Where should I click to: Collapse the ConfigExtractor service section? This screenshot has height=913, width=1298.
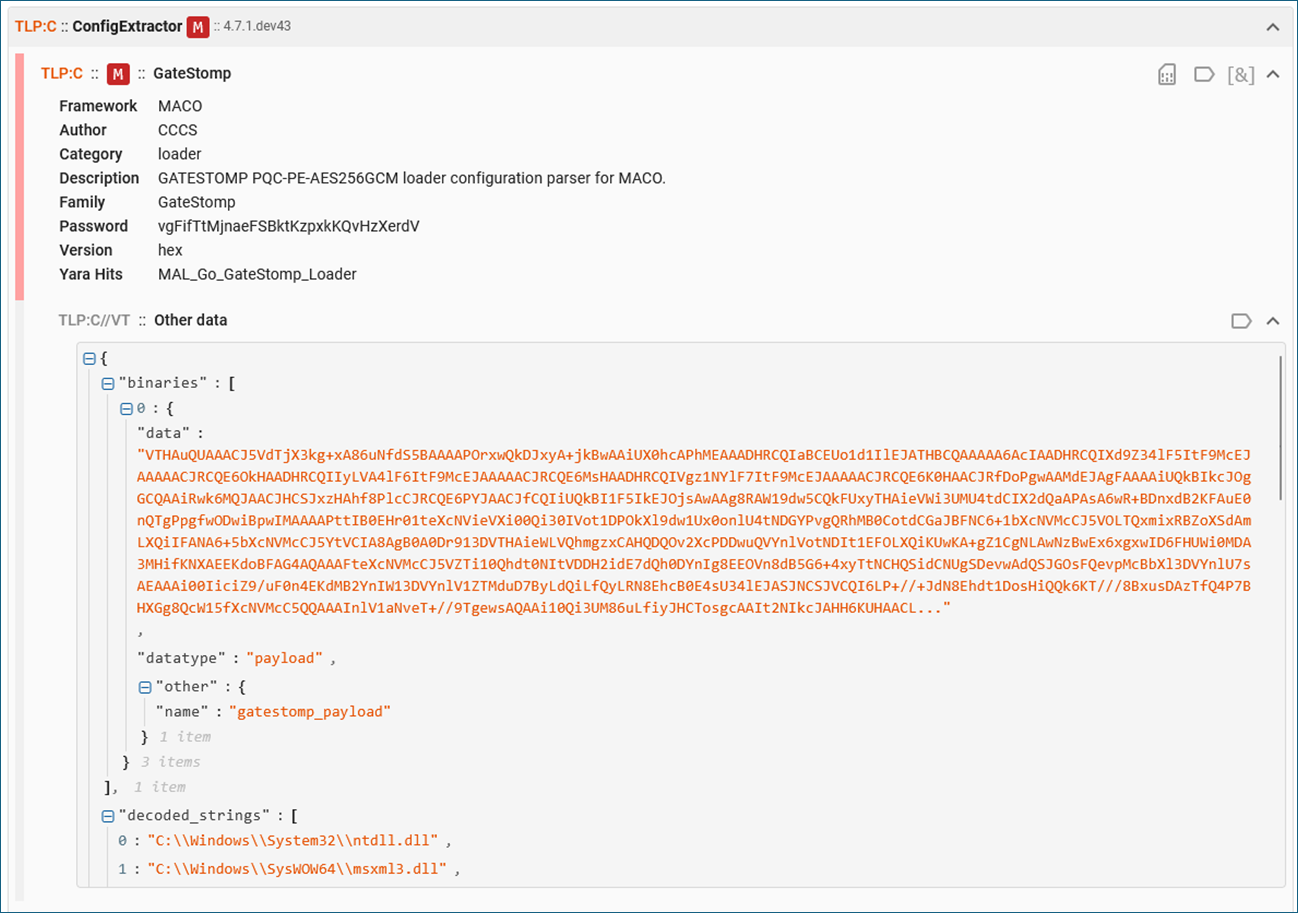(1273, 27)
